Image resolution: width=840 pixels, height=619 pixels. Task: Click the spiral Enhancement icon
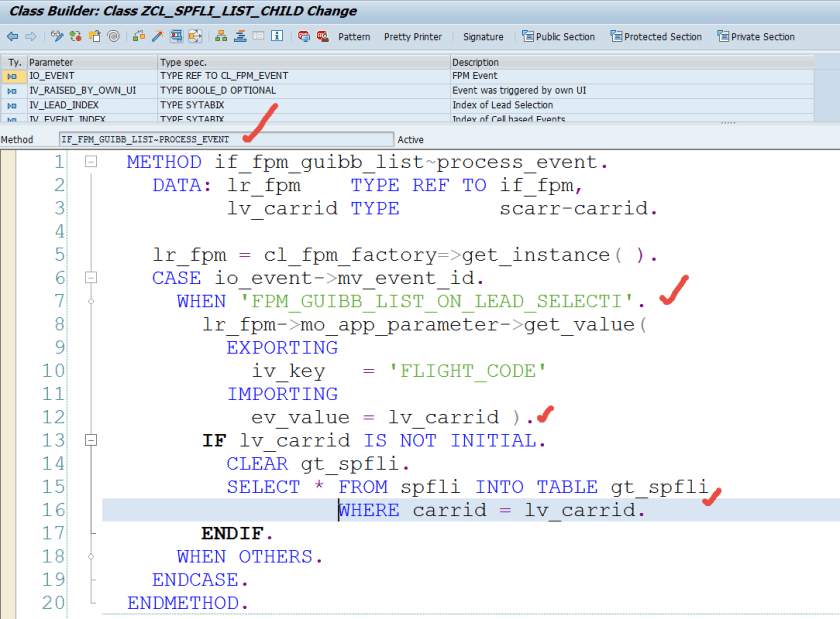click(113, 36)
